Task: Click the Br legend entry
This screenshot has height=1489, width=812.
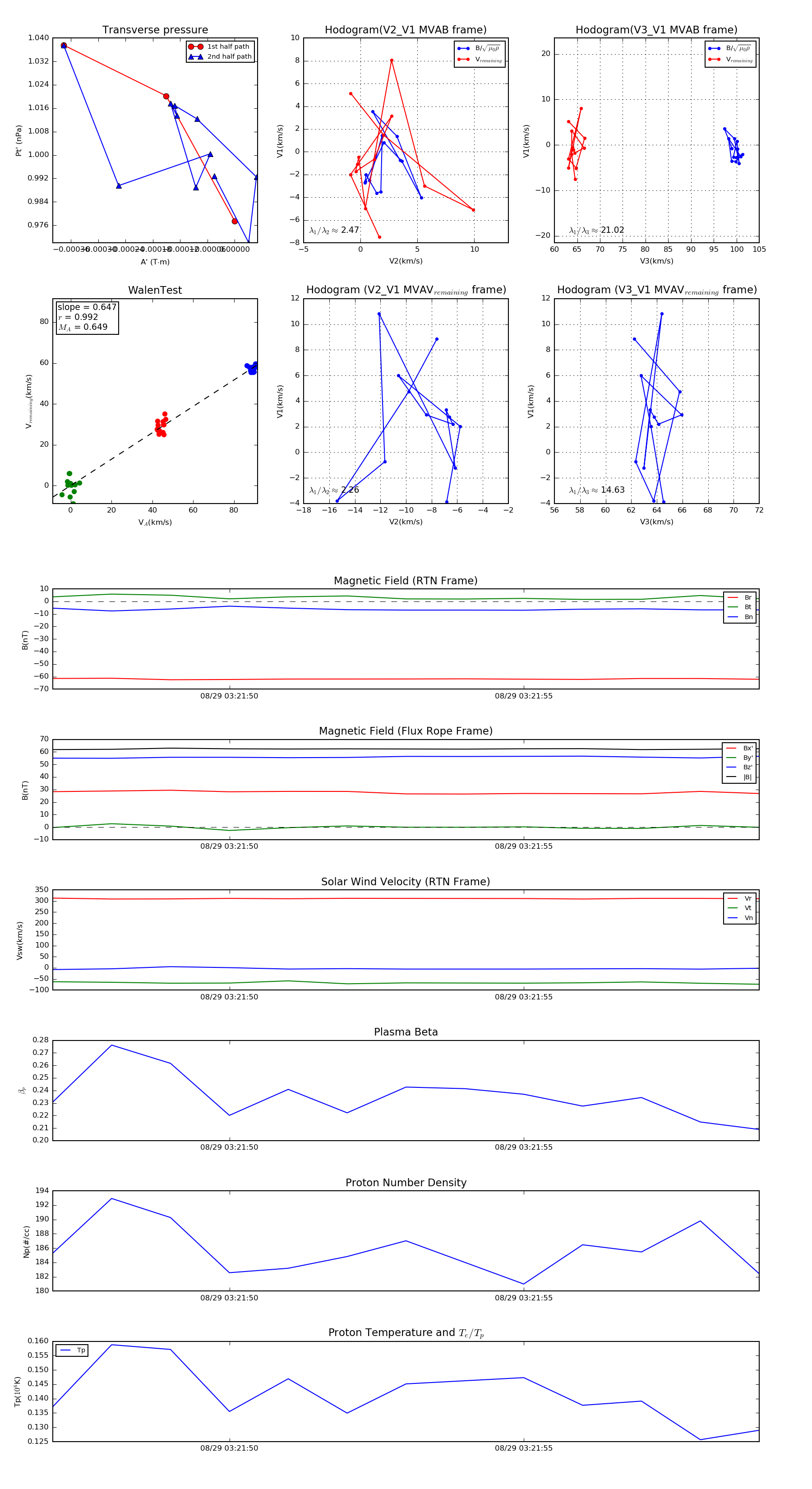Action: (740, 598)
